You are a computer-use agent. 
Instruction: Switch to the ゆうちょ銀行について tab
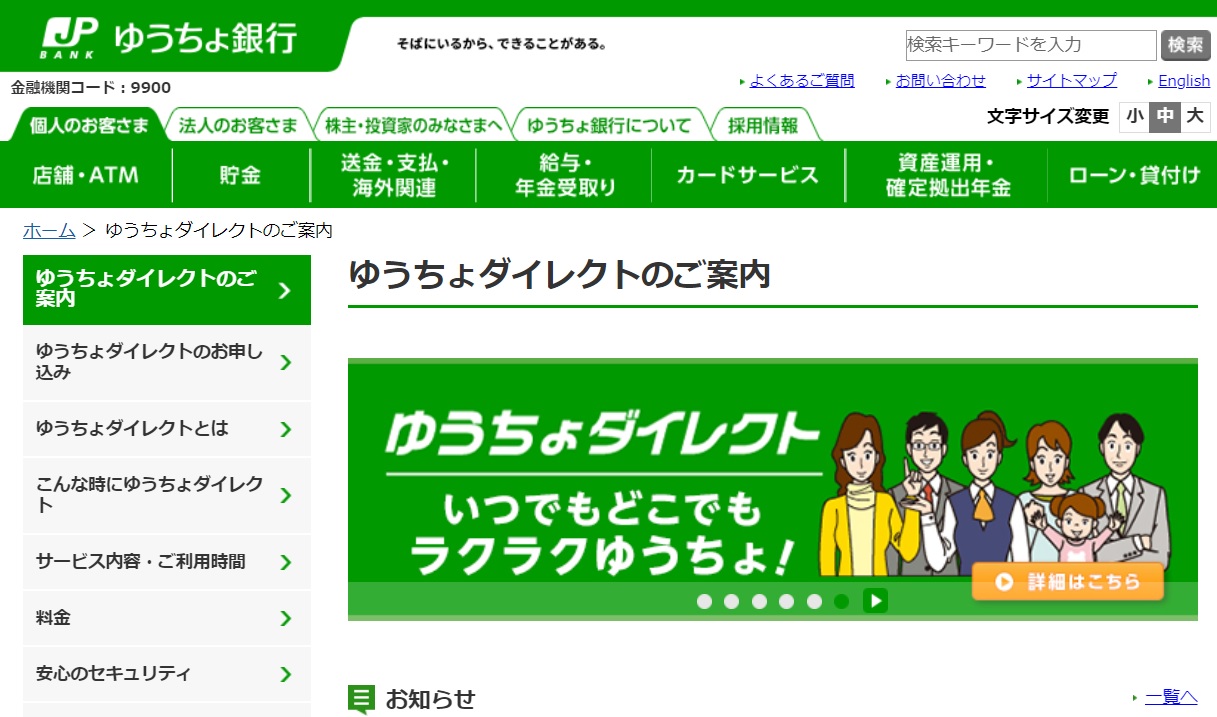(609, 125)
